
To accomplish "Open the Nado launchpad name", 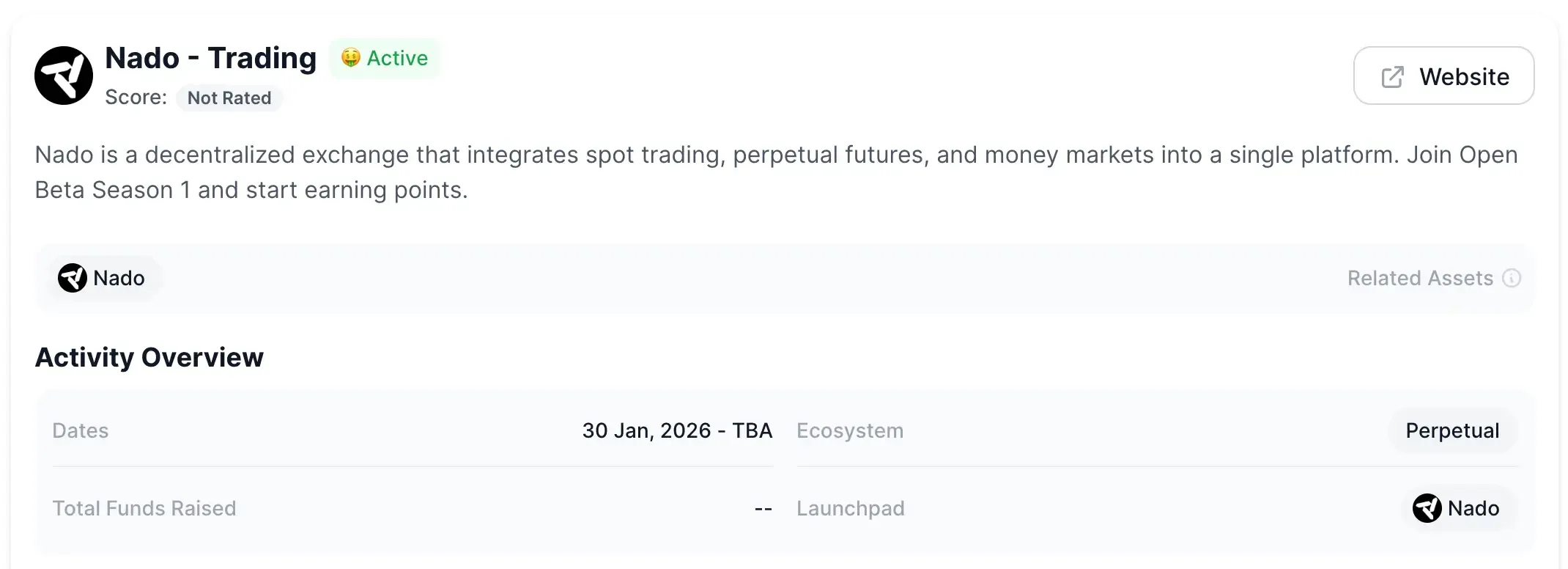I will click(x=1473, y=508).
